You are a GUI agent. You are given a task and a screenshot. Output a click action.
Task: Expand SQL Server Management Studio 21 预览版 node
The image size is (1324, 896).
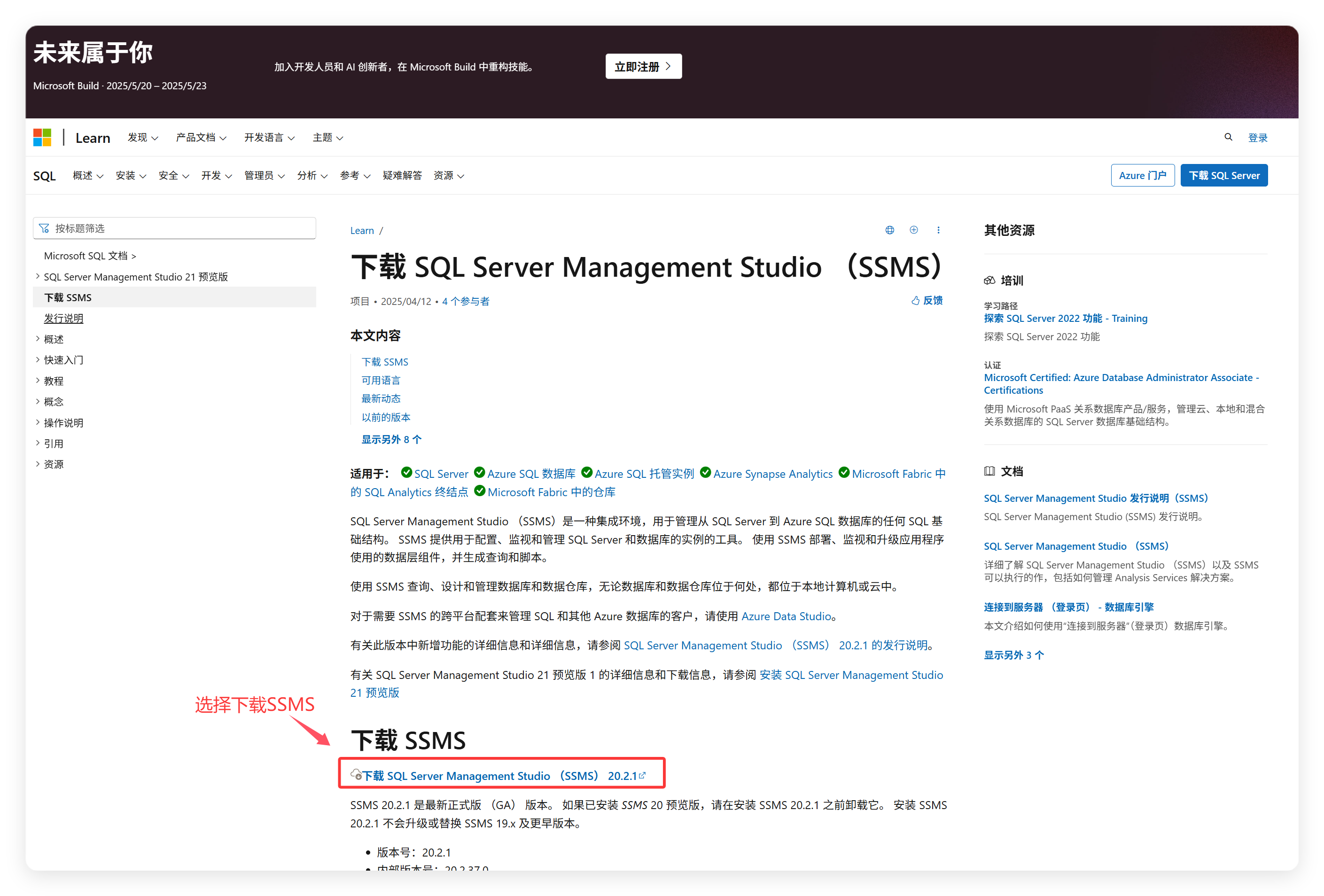point(136,277)
